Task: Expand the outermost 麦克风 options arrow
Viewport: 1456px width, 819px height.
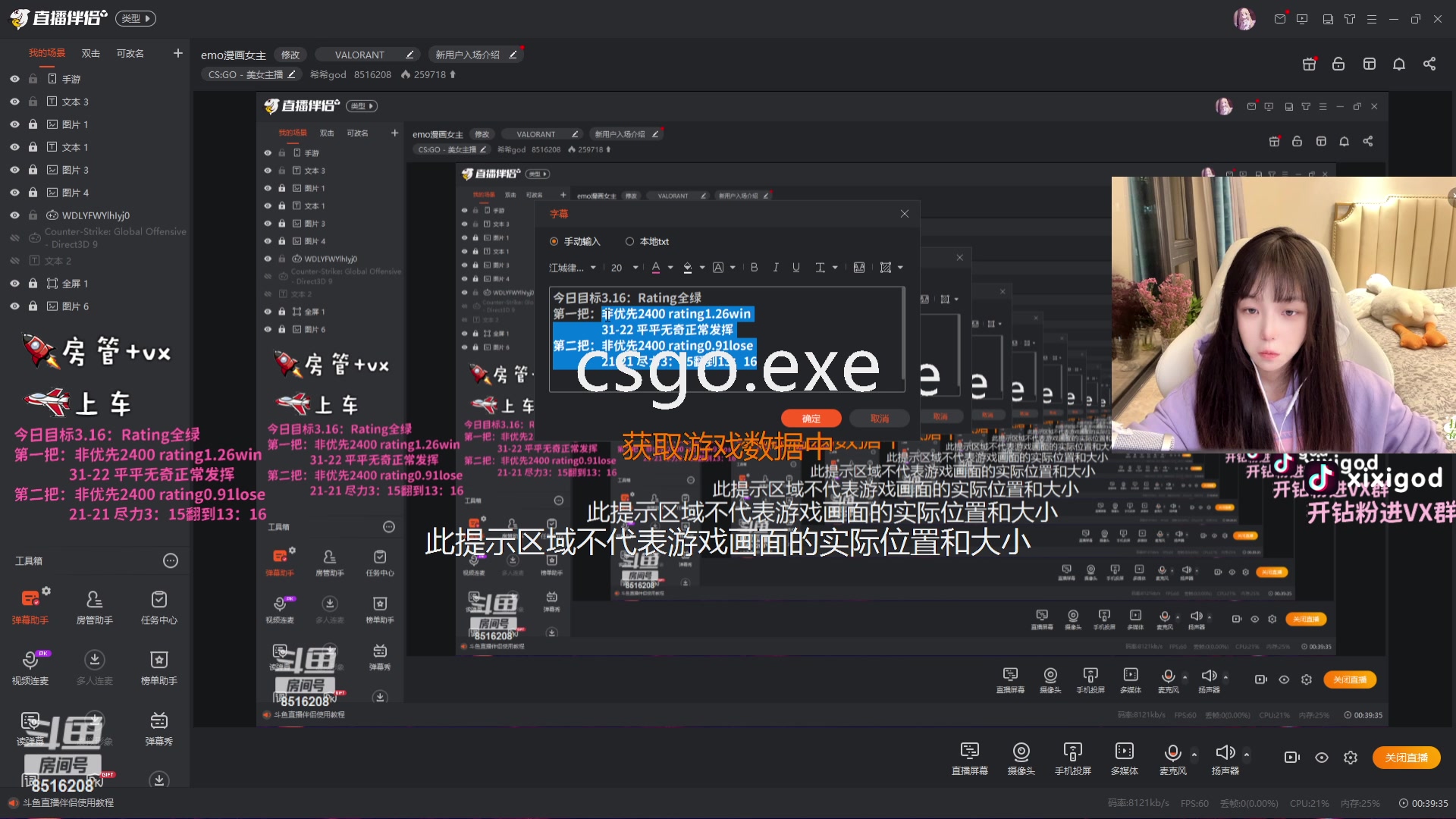Action: pyautogui.click(x=1194, y=755)
